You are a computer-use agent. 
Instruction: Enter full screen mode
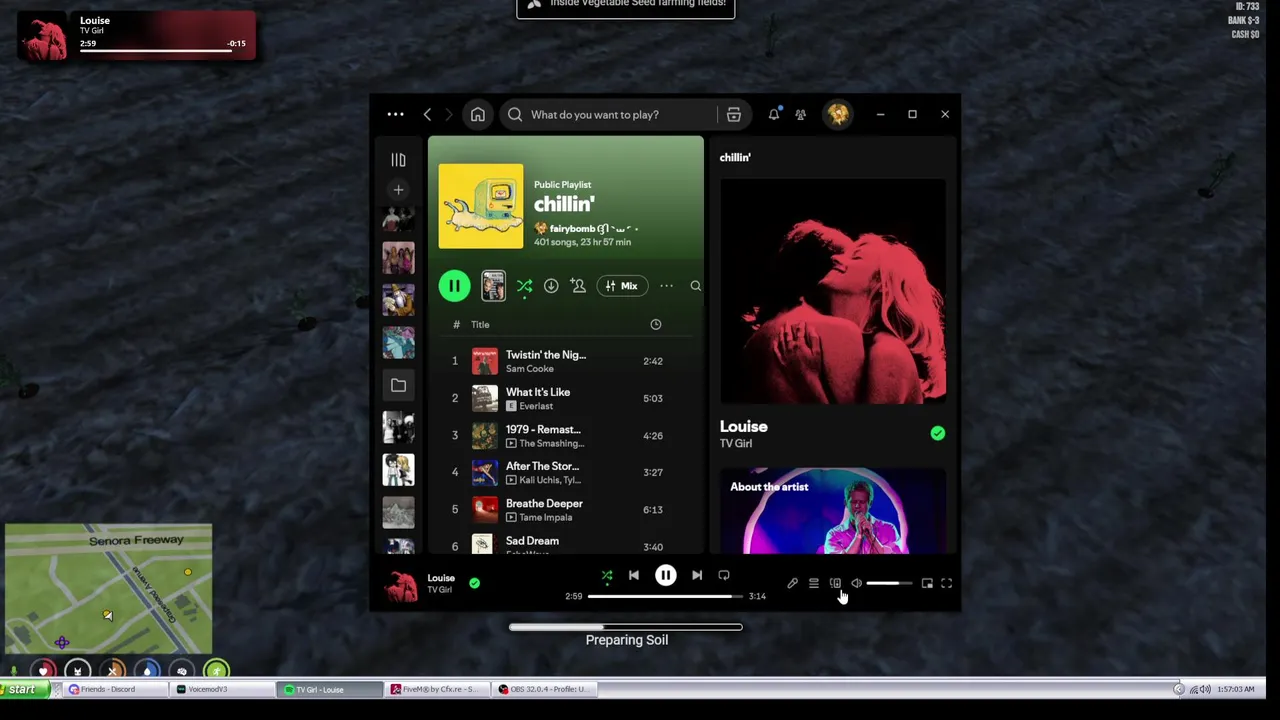click(x=947, y=583)
